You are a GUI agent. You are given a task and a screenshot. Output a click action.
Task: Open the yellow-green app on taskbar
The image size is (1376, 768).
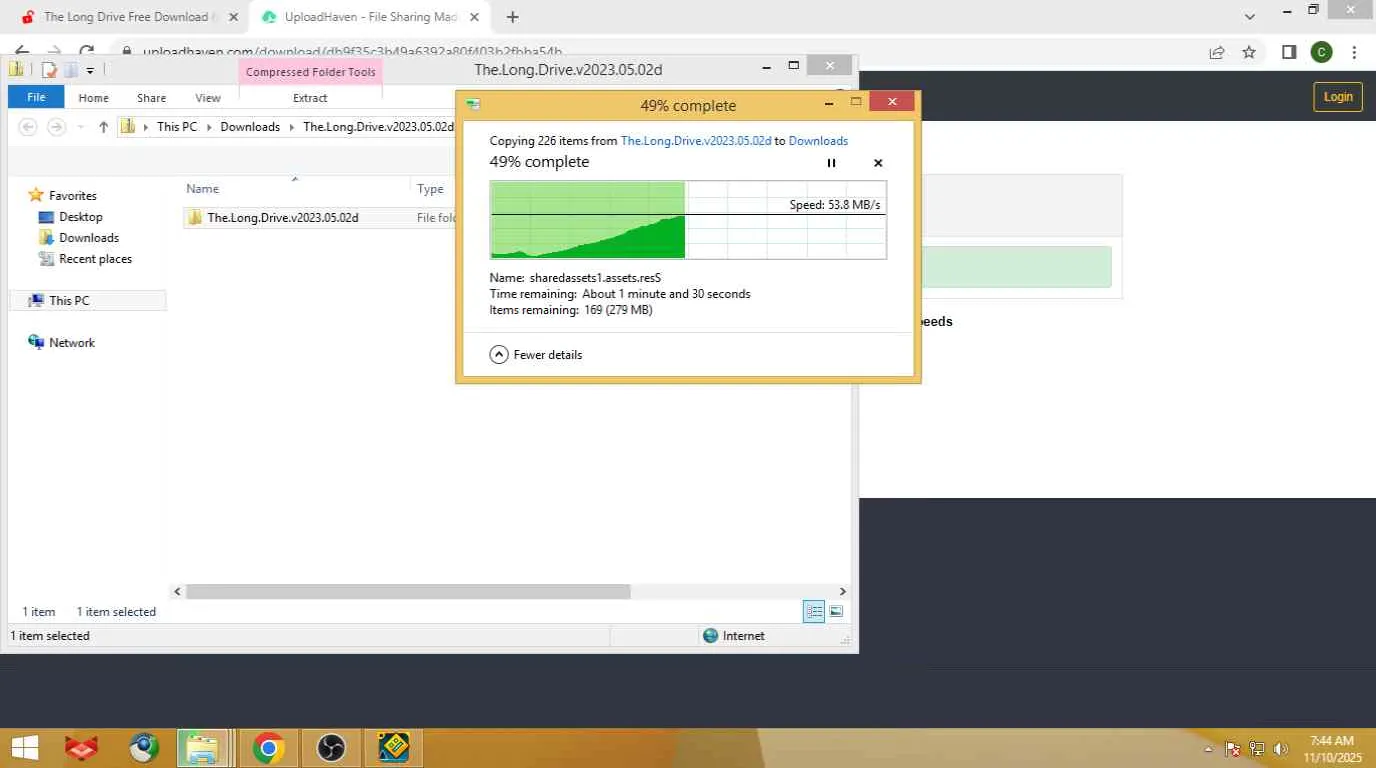pos(394,748)
